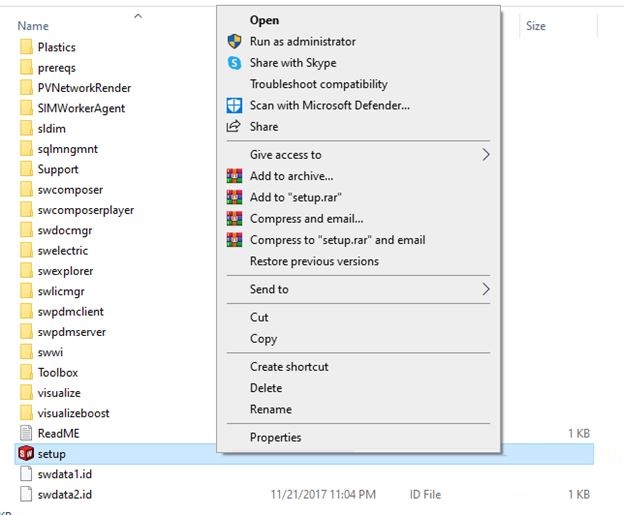Click the Run as administrator shield icon
Viewport: 624px width, 515px height.
[234, 41]
